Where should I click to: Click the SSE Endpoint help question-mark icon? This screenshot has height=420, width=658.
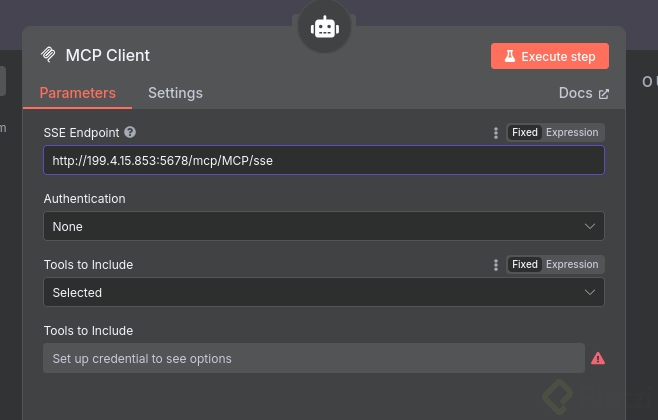point(130,132)
